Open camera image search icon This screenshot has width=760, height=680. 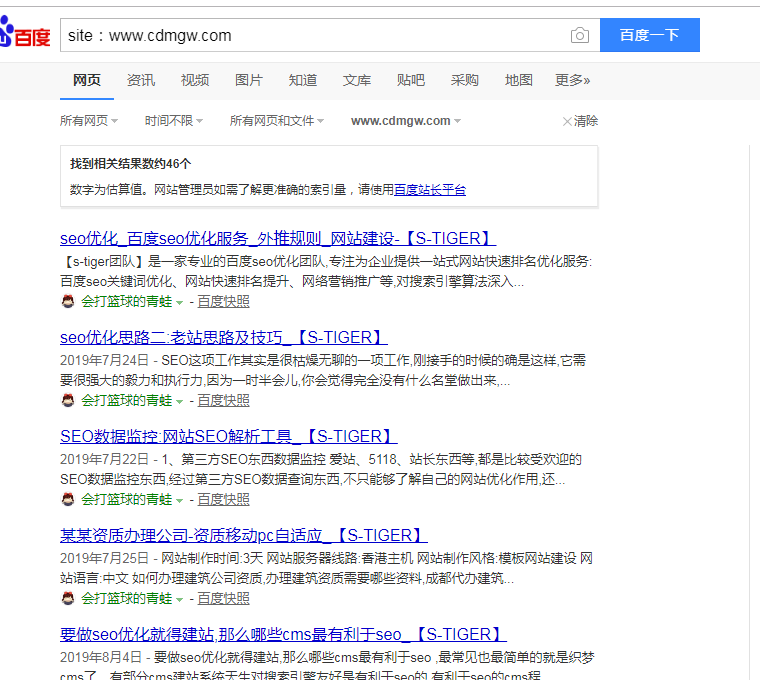tap(580, 35)
